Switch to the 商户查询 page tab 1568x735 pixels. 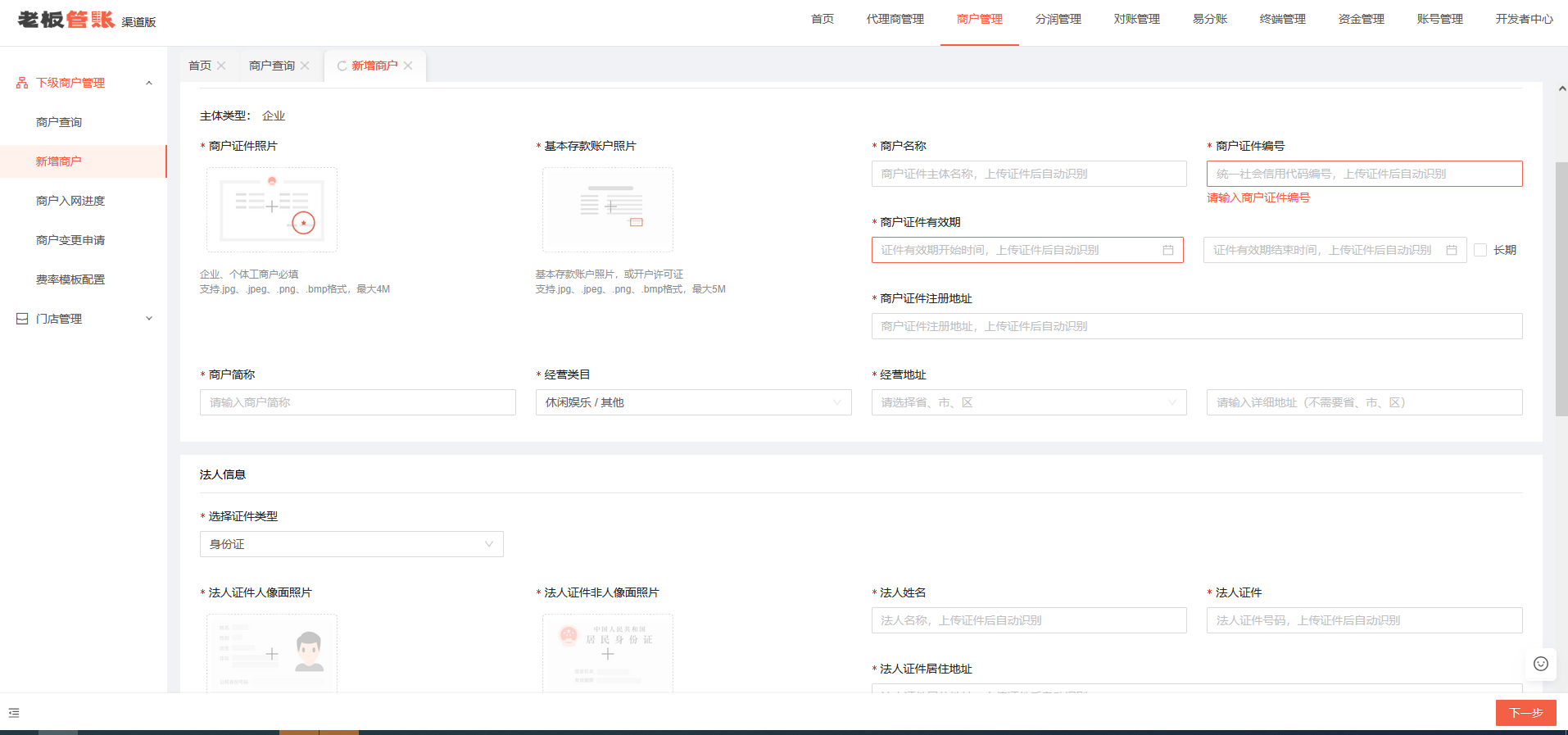(x=272, y=66)
